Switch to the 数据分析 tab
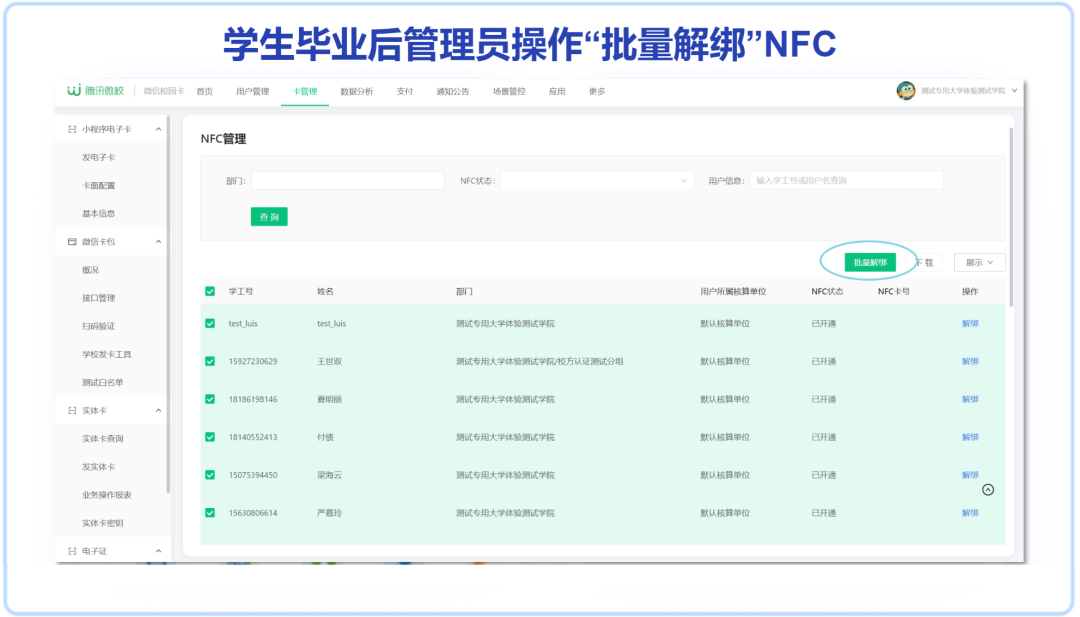 pyautogui.click(x=356, y=91)
